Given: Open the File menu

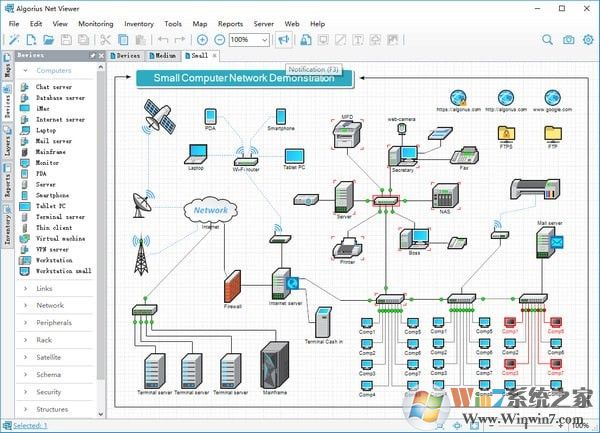Looking at the screenshot, I should [x=14, y=24].
